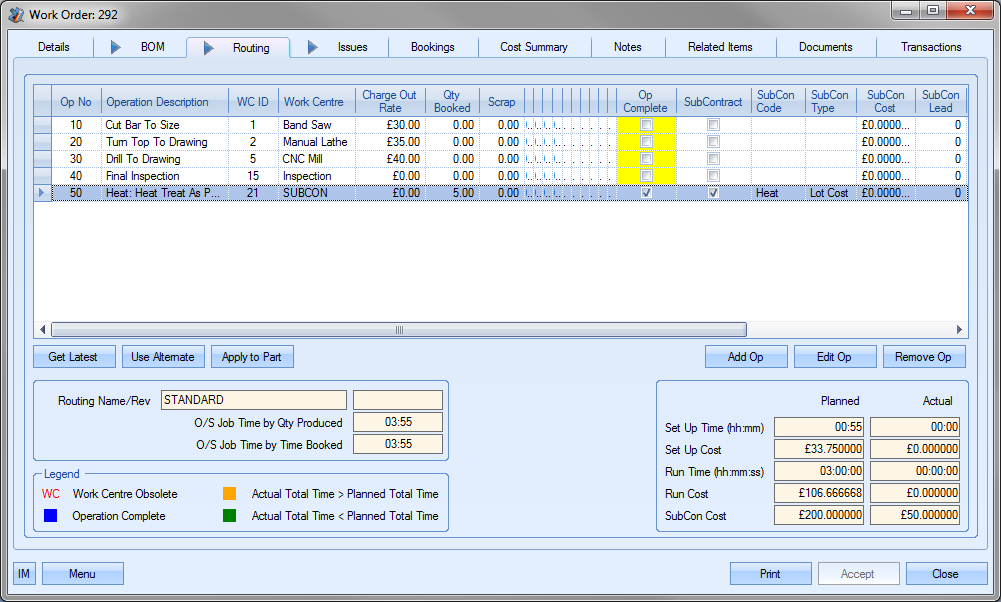
Task: Click the row selector arrow for operation 50
Action: (x=41, y=193)
